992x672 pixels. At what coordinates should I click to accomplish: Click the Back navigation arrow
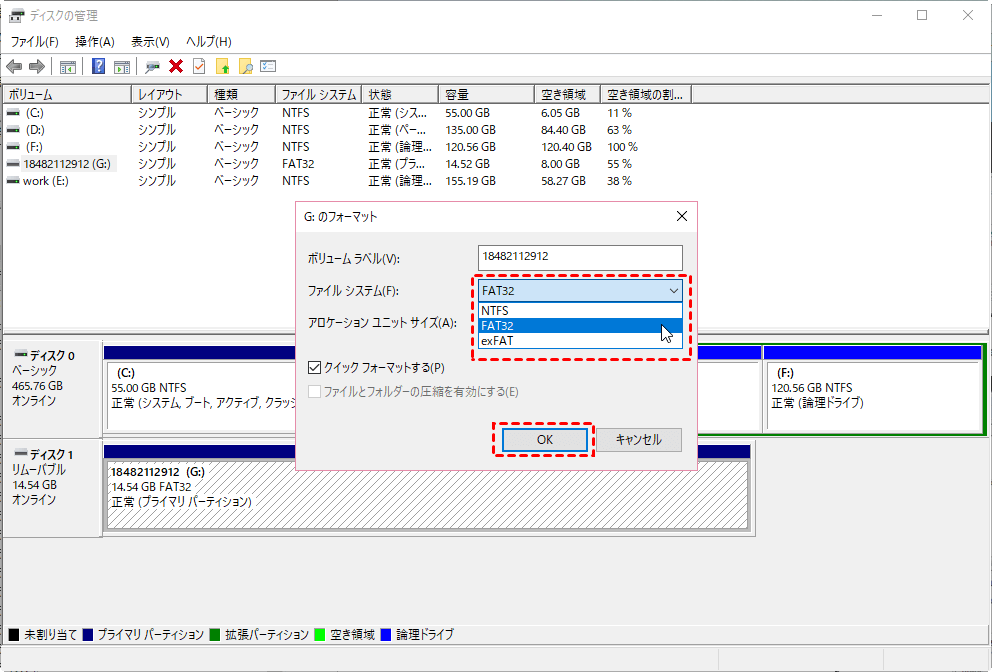(x=14, y=67)
